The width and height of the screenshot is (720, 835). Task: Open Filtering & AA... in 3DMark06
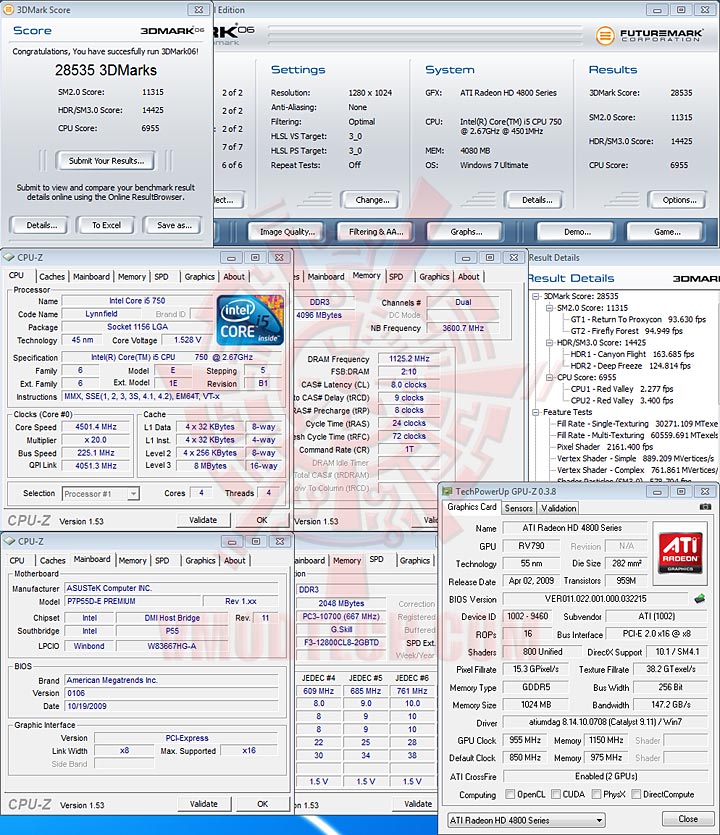pos(376,232)
